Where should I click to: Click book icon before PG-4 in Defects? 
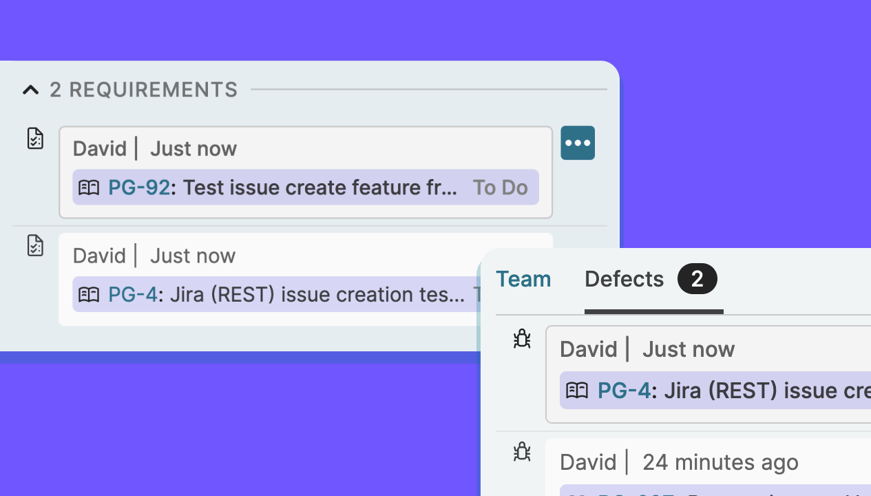pos(577,391)
